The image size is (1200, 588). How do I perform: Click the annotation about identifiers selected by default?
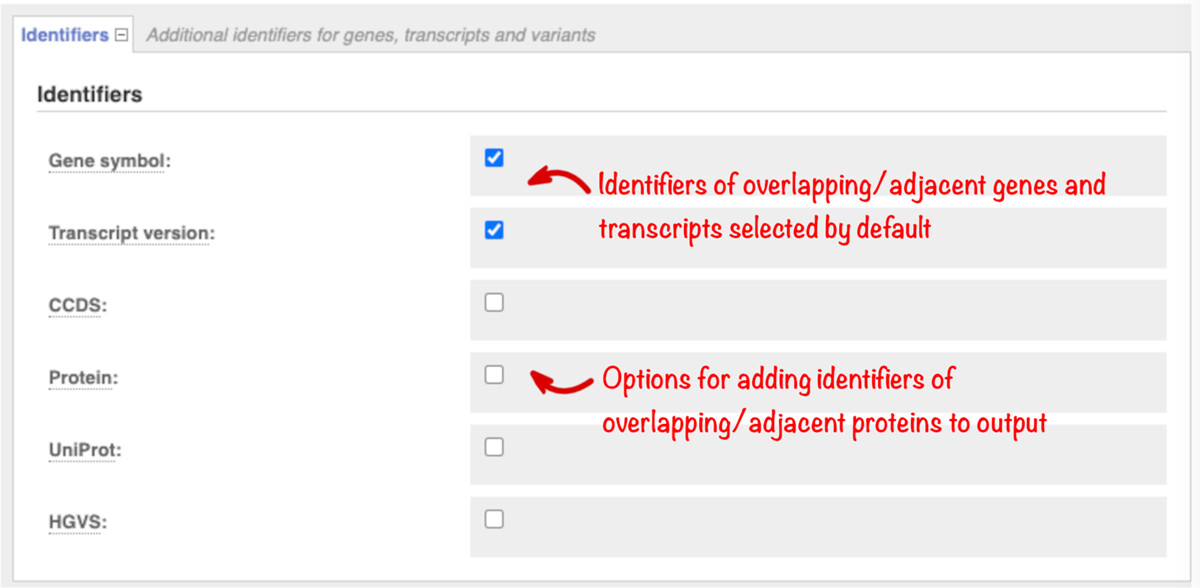[x=852, y=207]
